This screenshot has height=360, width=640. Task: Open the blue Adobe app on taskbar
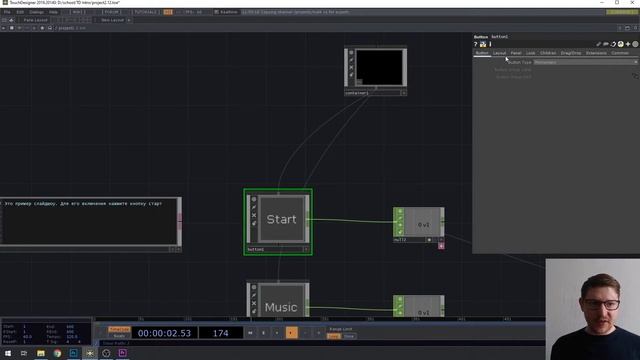[x=73, y=353]
